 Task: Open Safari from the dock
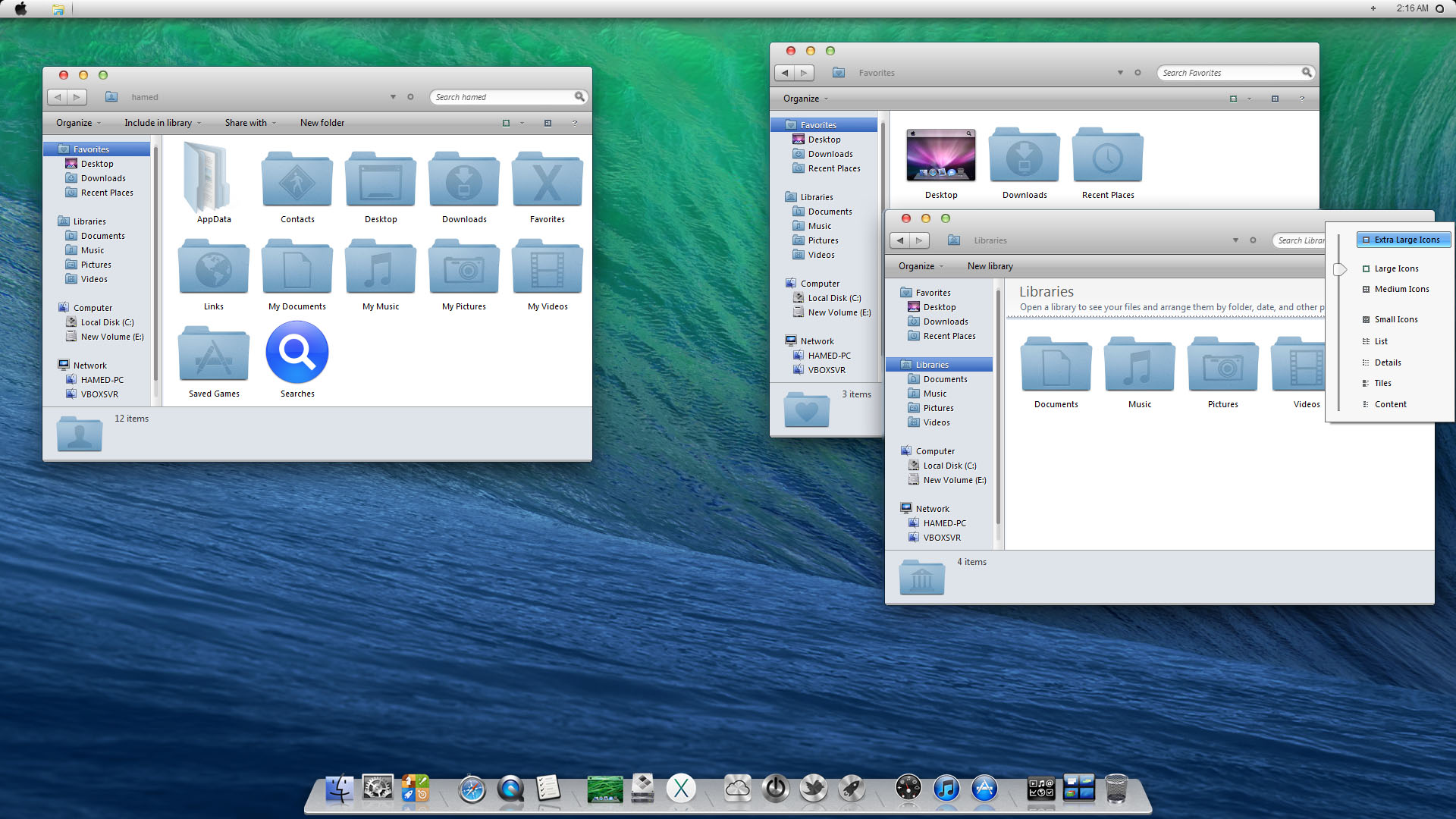(x=472, y=789)
